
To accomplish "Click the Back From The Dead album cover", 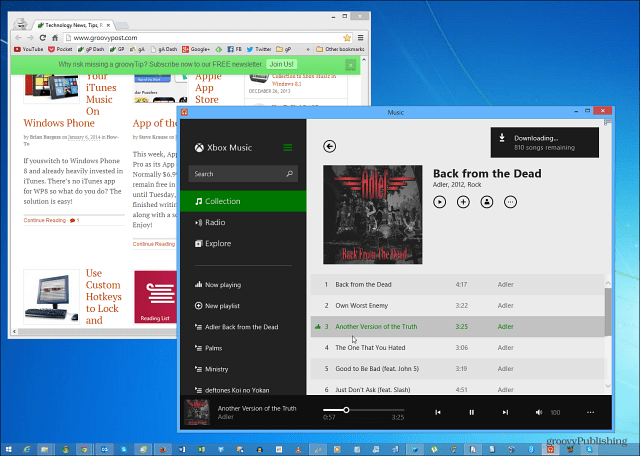I will tap(373, 215).
